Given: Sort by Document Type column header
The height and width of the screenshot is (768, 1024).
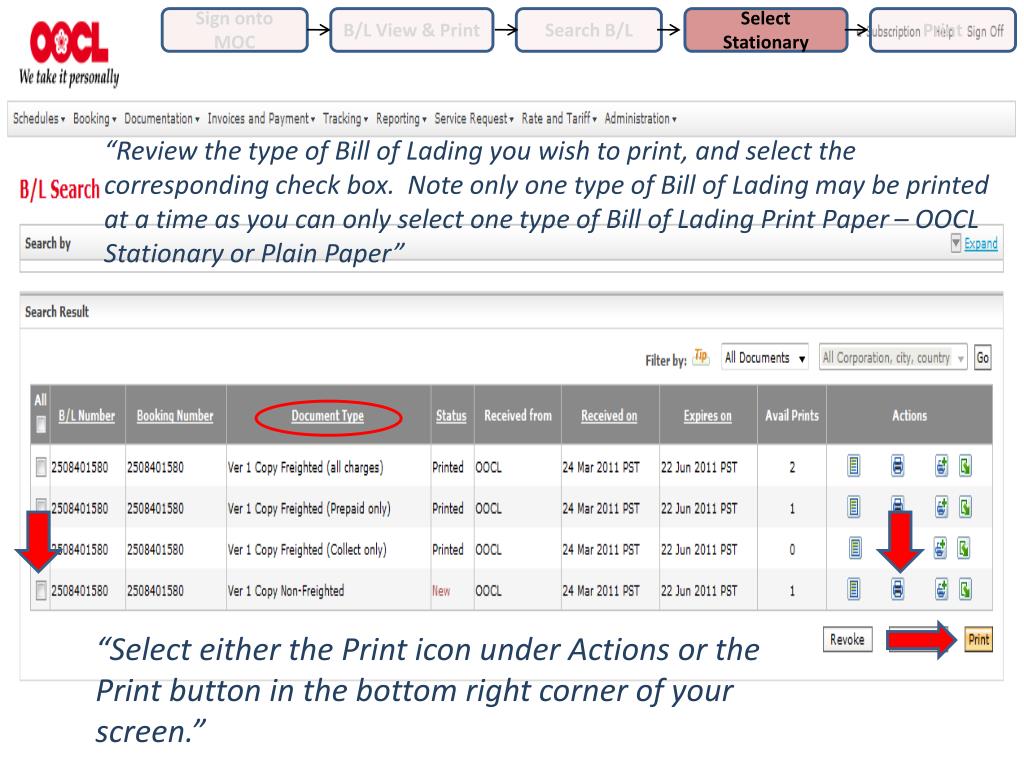Looking at the screenshot, I should (328, 415).
